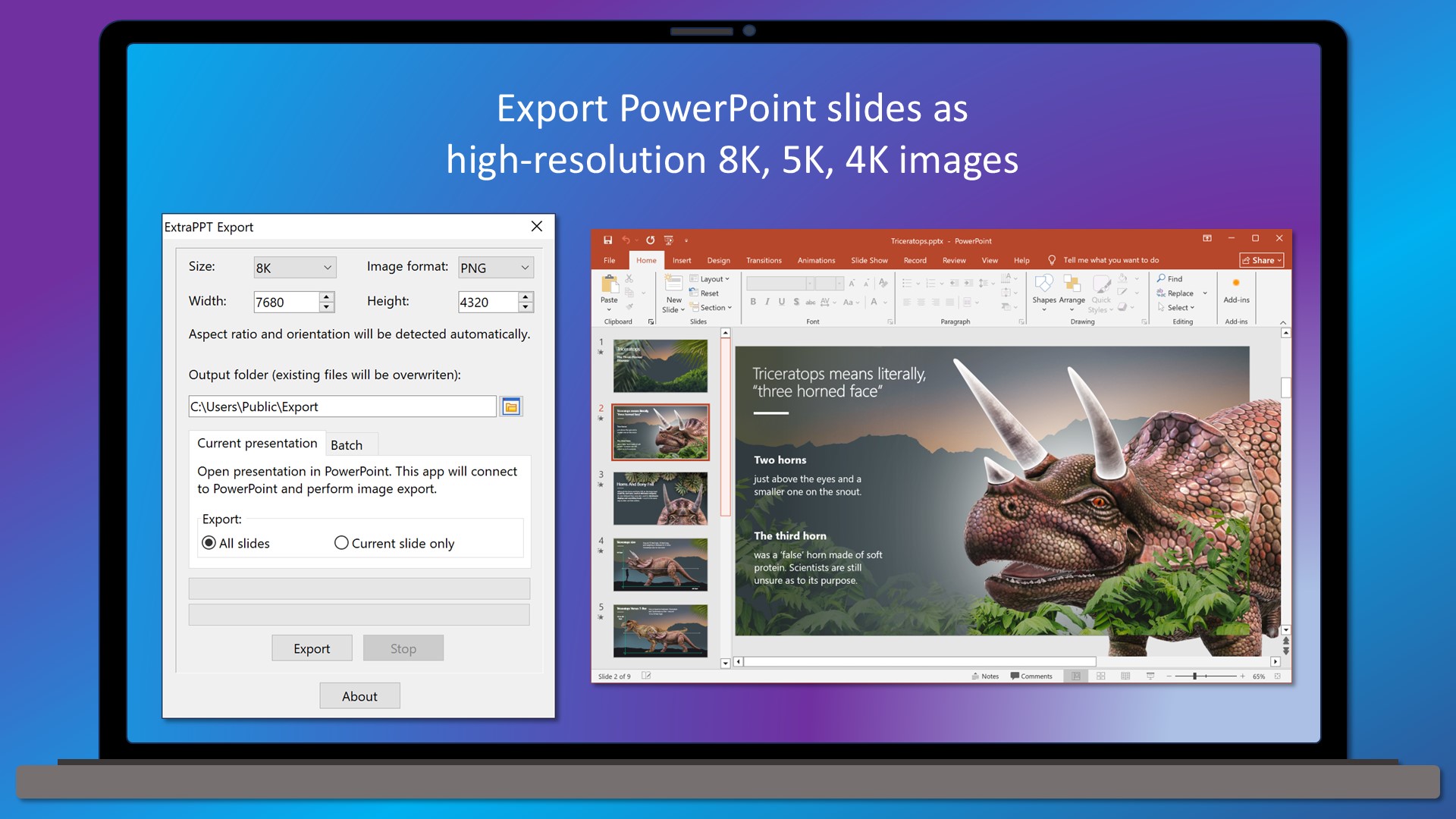
Task: Click the Stop button
Action: [403, 648]
